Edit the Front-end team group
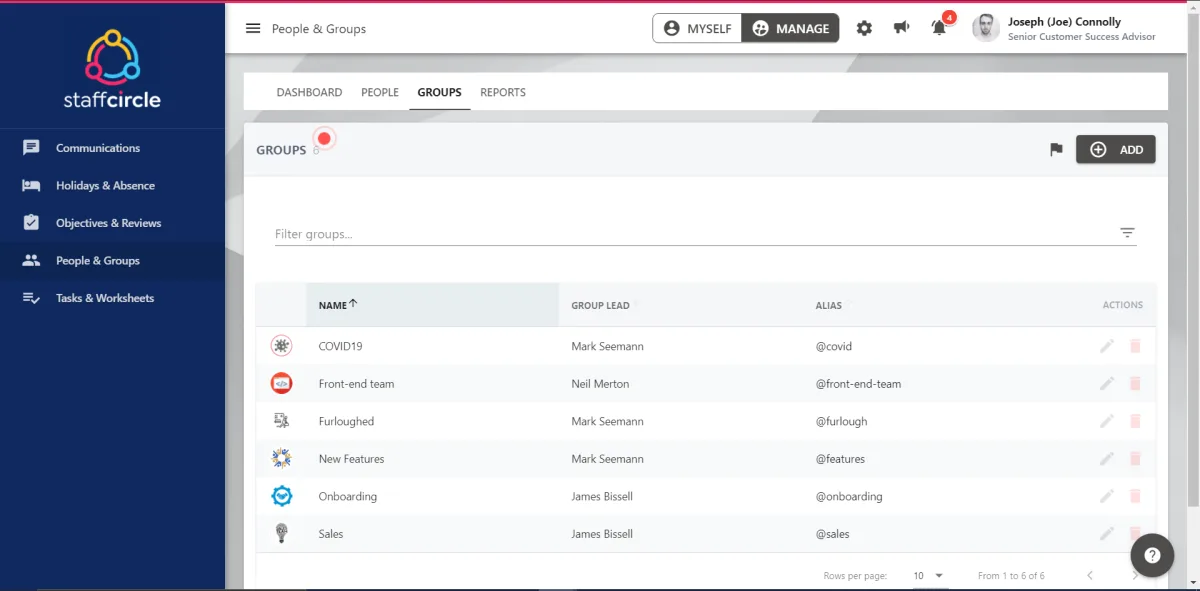1200x591 pixels. pos(1106,384)
